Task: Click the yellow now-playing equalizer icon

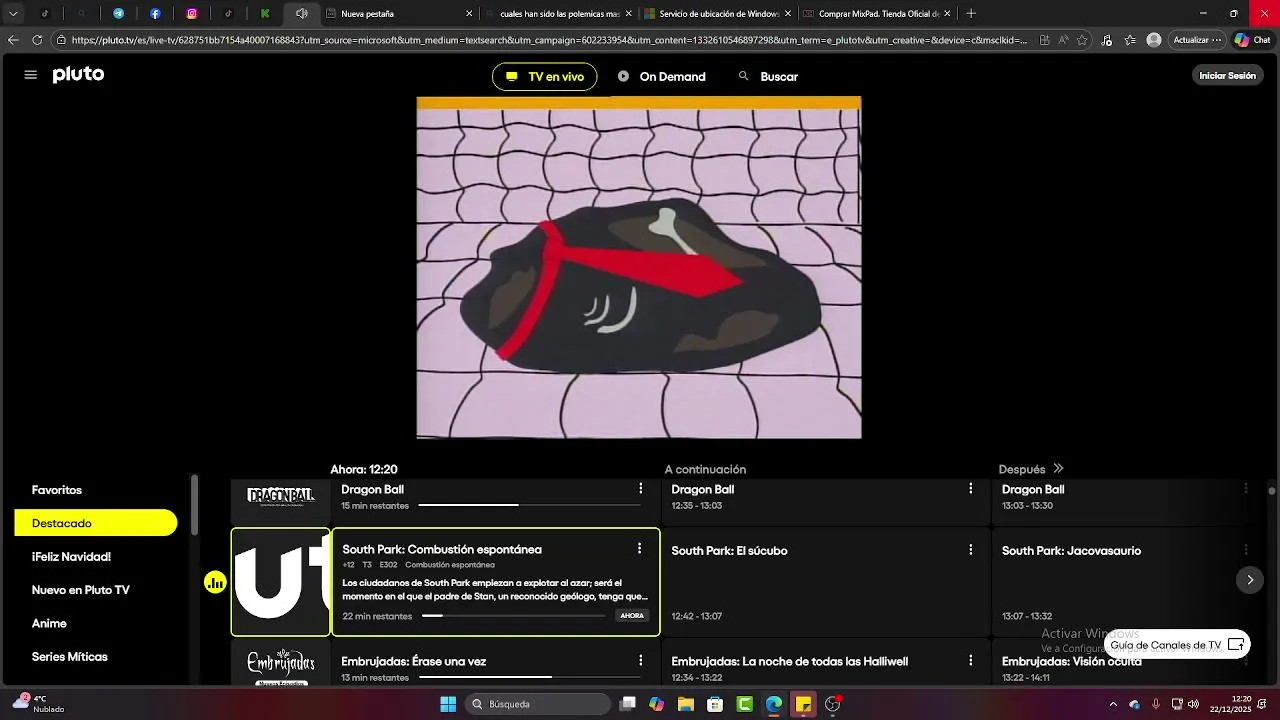Action: tap(215, 582)
